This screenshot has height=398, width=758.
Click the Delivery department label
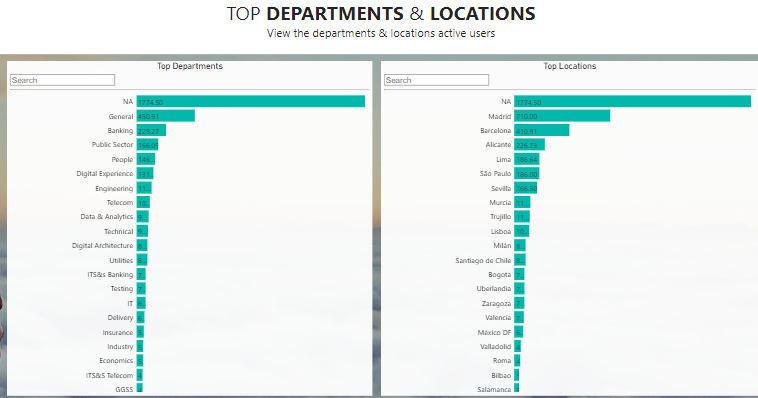[120, 318]
